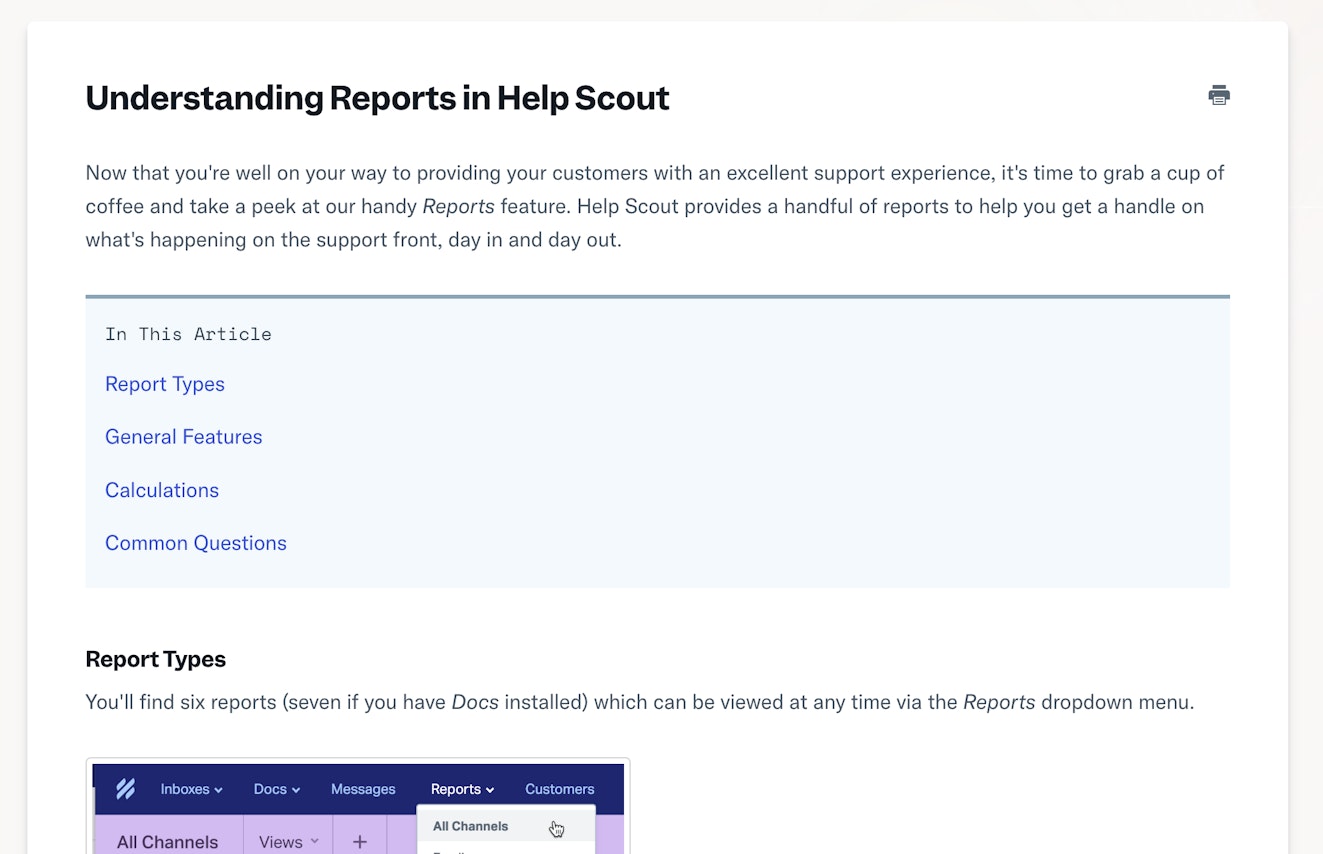The image size is (1323, 854).
Task: Click the purple All Channels tab label
Action: coord(167,842)
